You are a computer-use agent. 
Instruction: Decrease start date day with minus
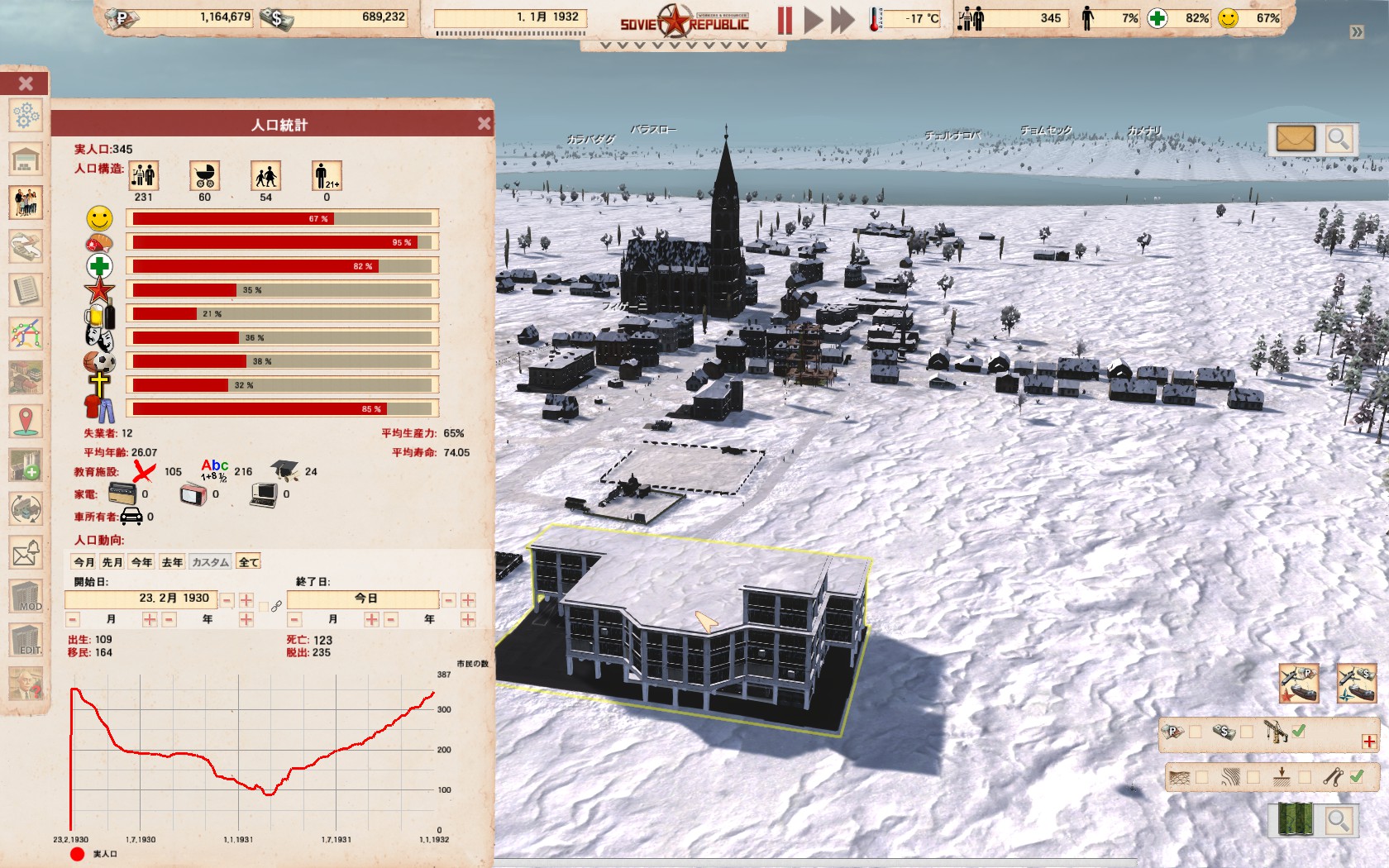(x=227, y=600)
